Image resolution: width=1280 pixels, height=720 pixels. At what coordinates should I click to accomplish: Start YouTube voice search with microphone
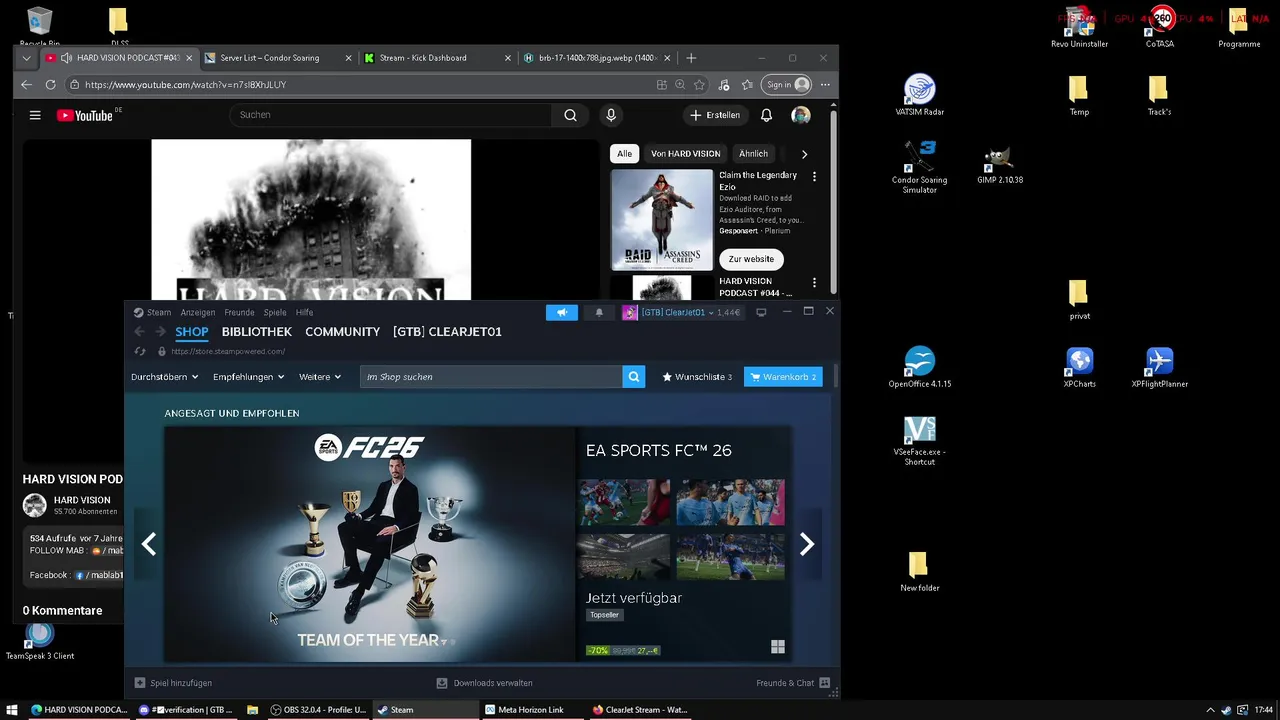611,115
